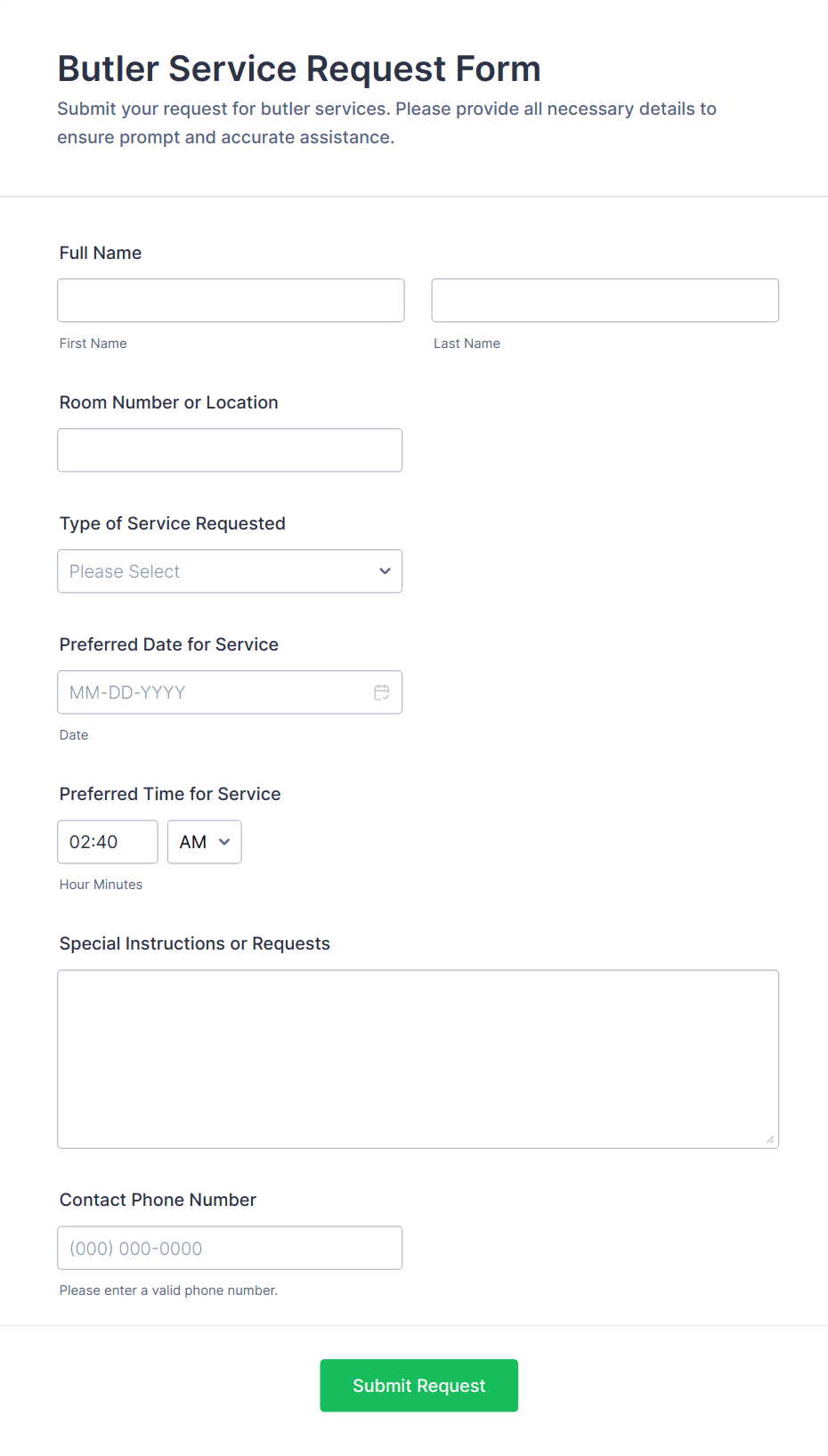This screenshot has height=1456, width=828.
Task: Click the Preferred Date for Service label
Action: pyautogui.click(x=169, y=644)
